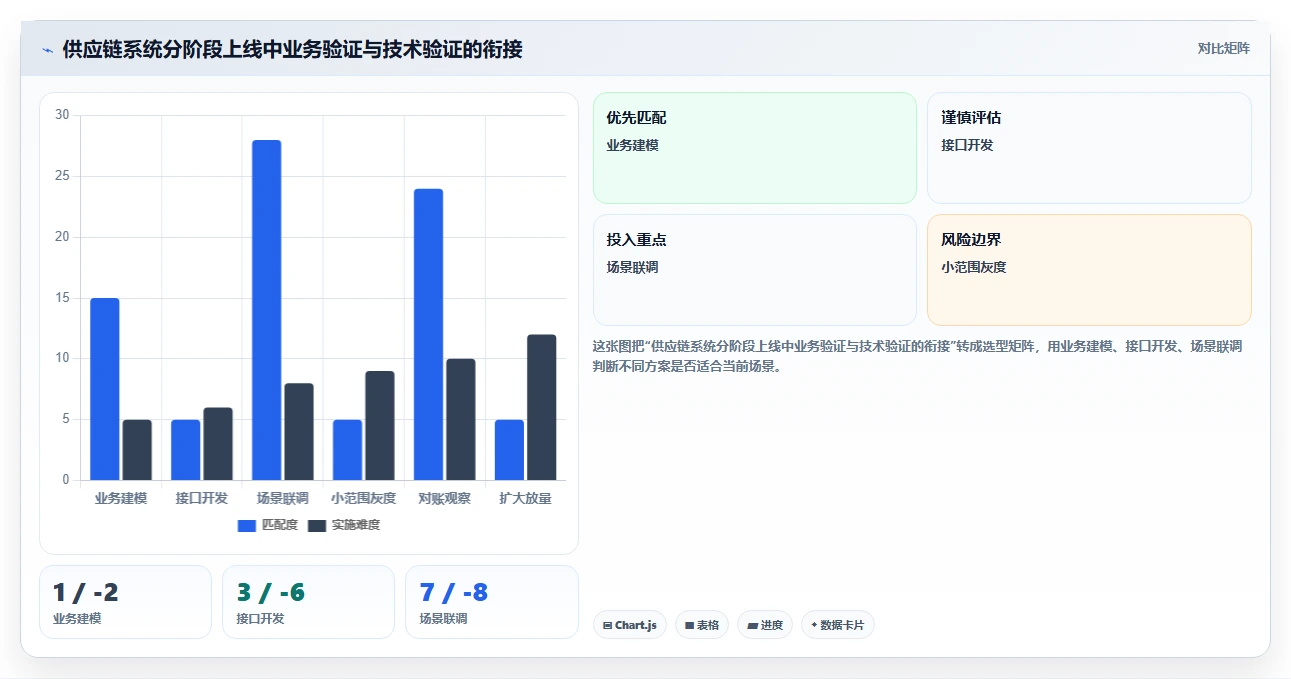Screen dimensions: 1291x679
Task: Click the 场景联调 x-axis label
Action: [x=283, y=498]
